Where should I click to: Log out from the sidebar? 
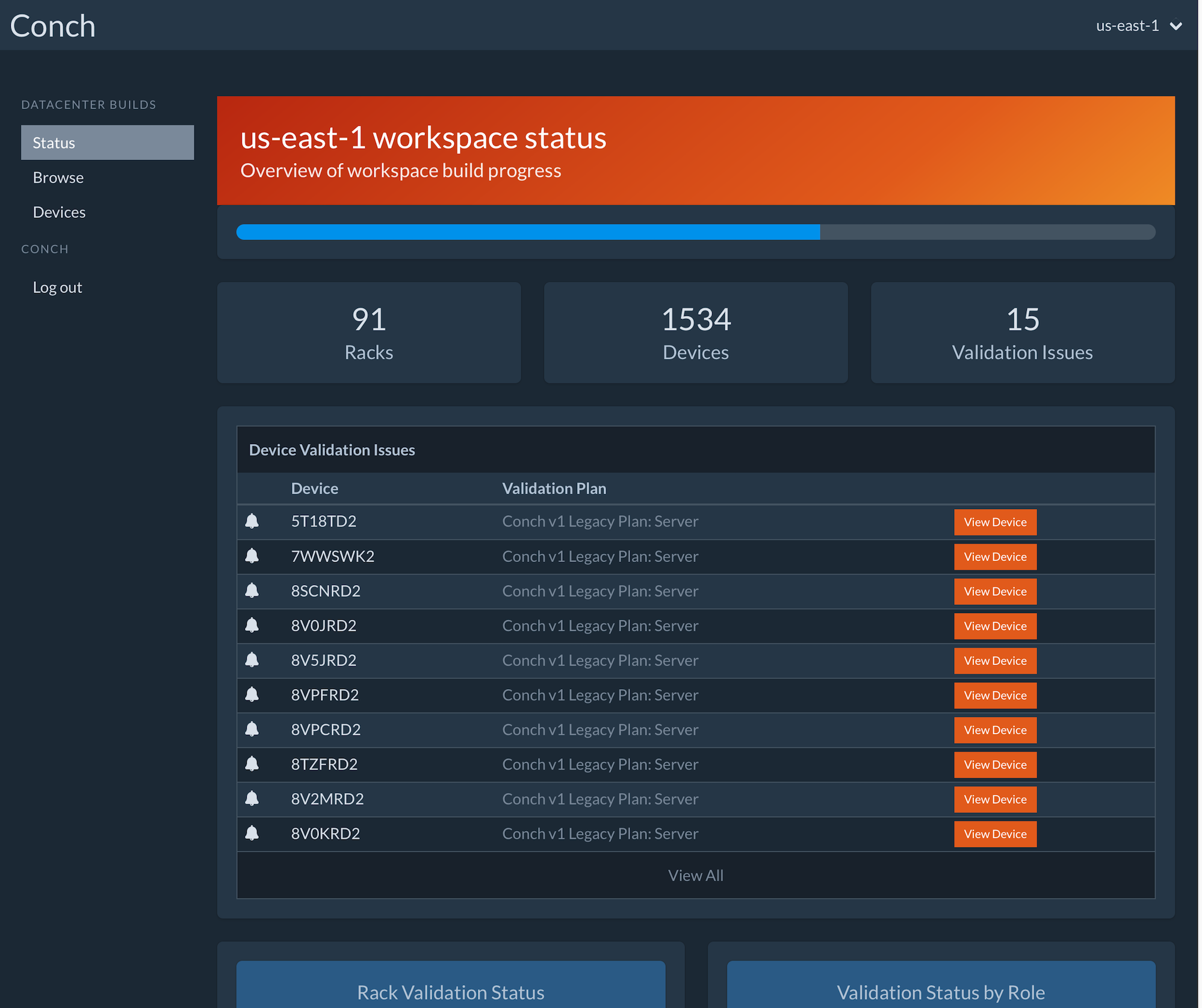pyautogui.click(x=57, y=288)
